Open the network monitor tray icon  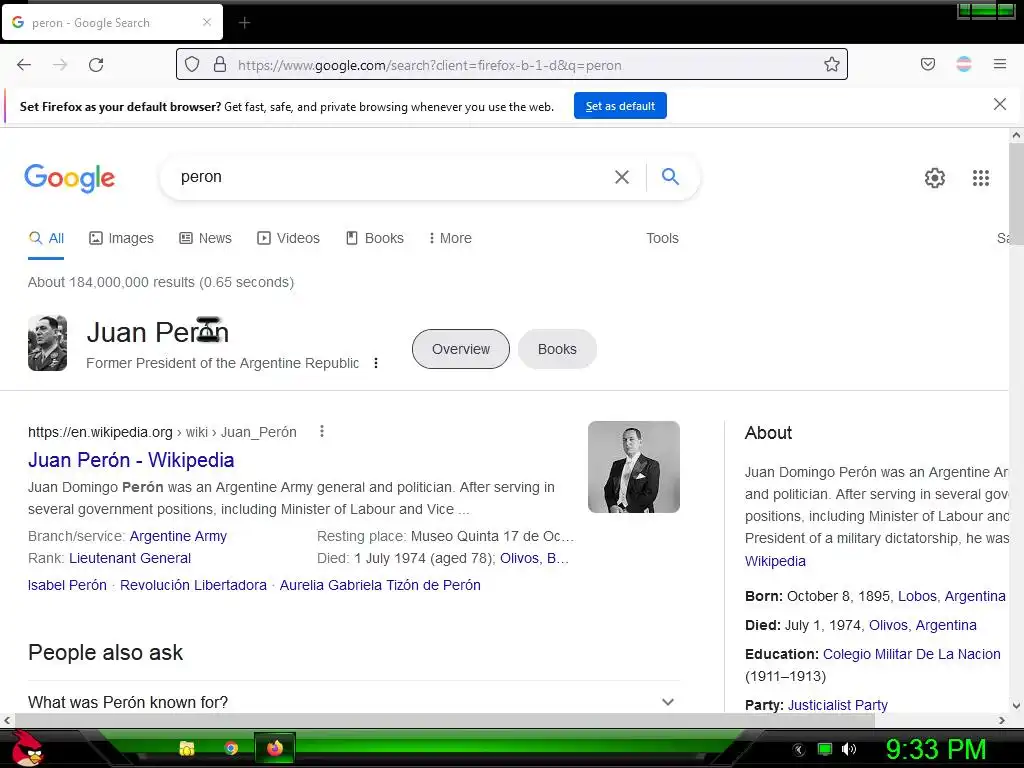coord(825,749)
